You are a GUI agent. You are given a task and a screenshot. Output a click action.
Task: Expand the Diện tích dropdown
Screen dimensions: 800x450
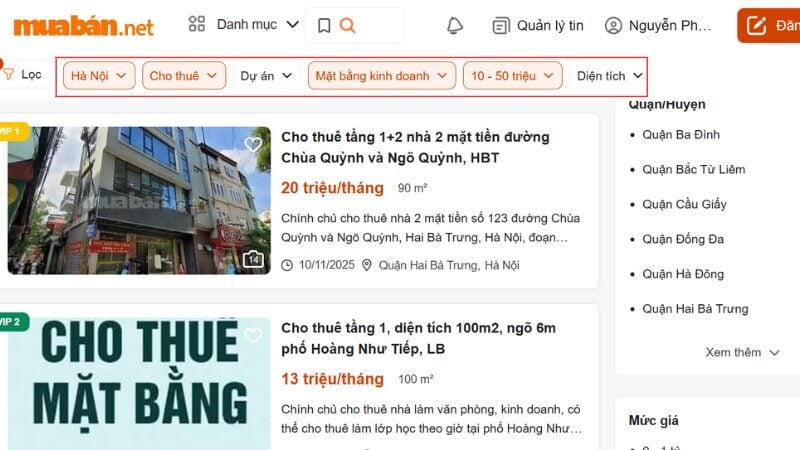coord(609,76)
